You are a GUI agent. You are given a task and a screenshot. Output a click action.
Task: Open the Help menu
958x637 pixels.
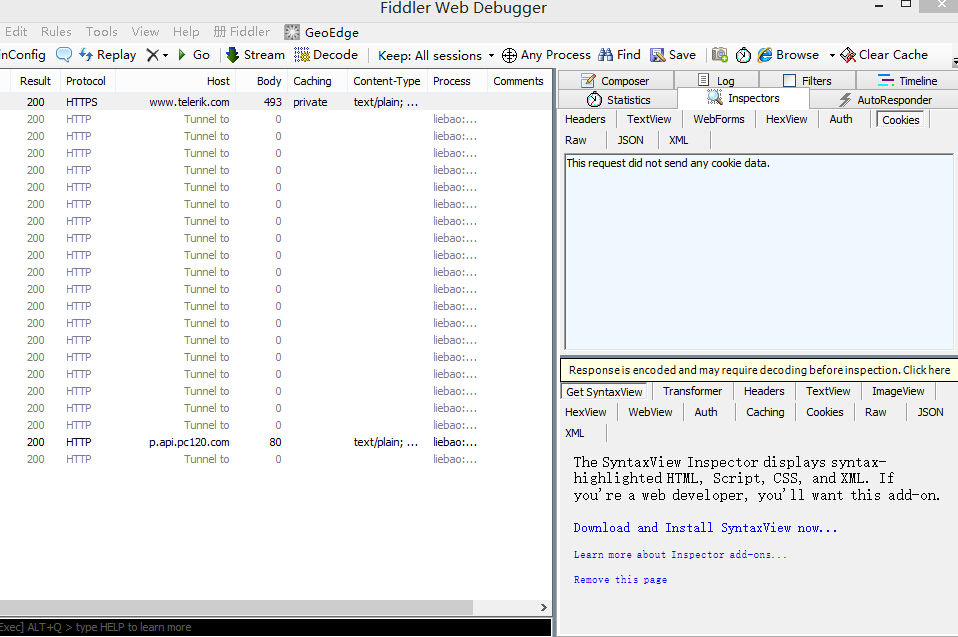pos(186,32)
